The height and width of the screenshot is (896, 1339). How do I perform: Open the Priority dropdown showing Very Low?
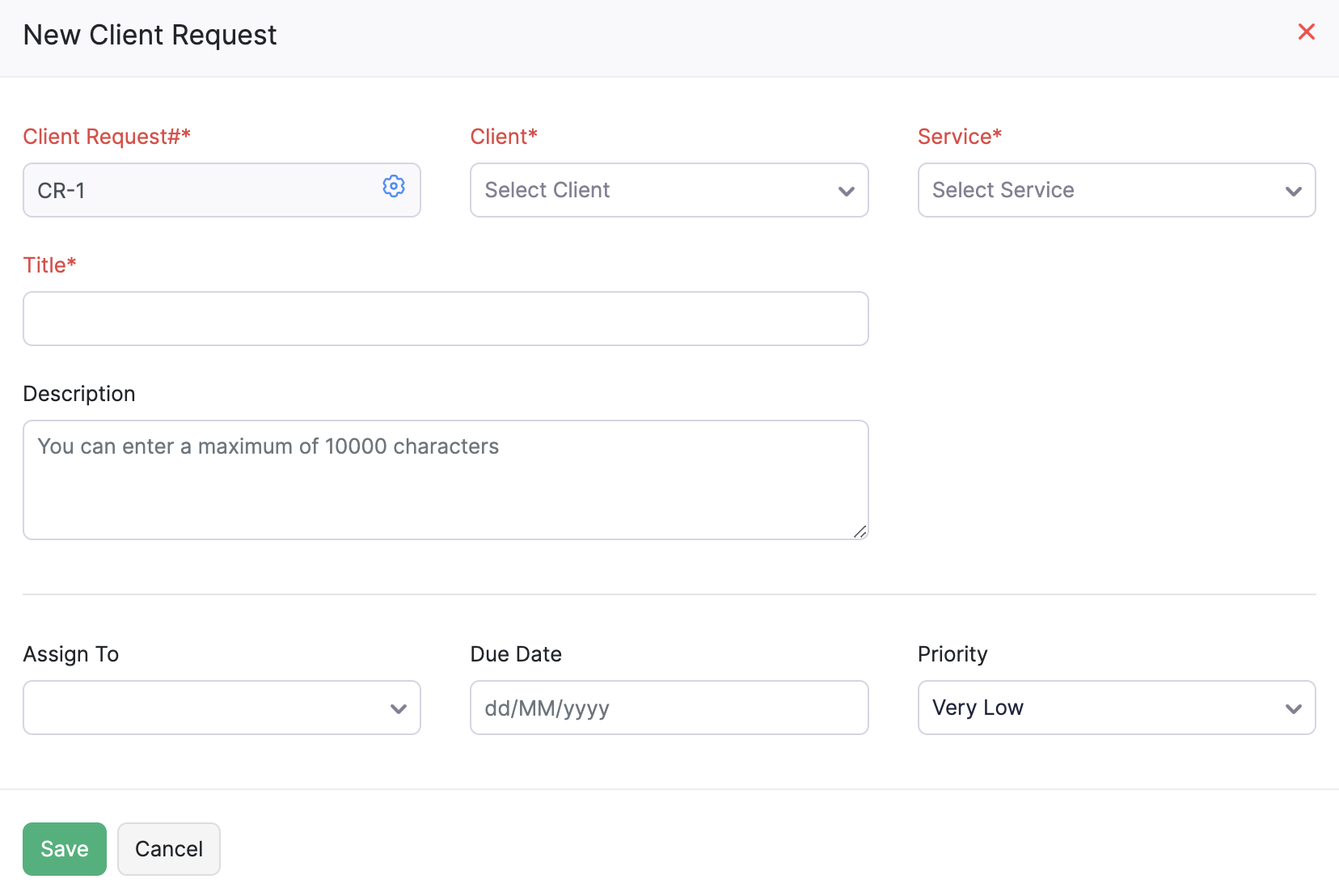[x=1116, y=708]
